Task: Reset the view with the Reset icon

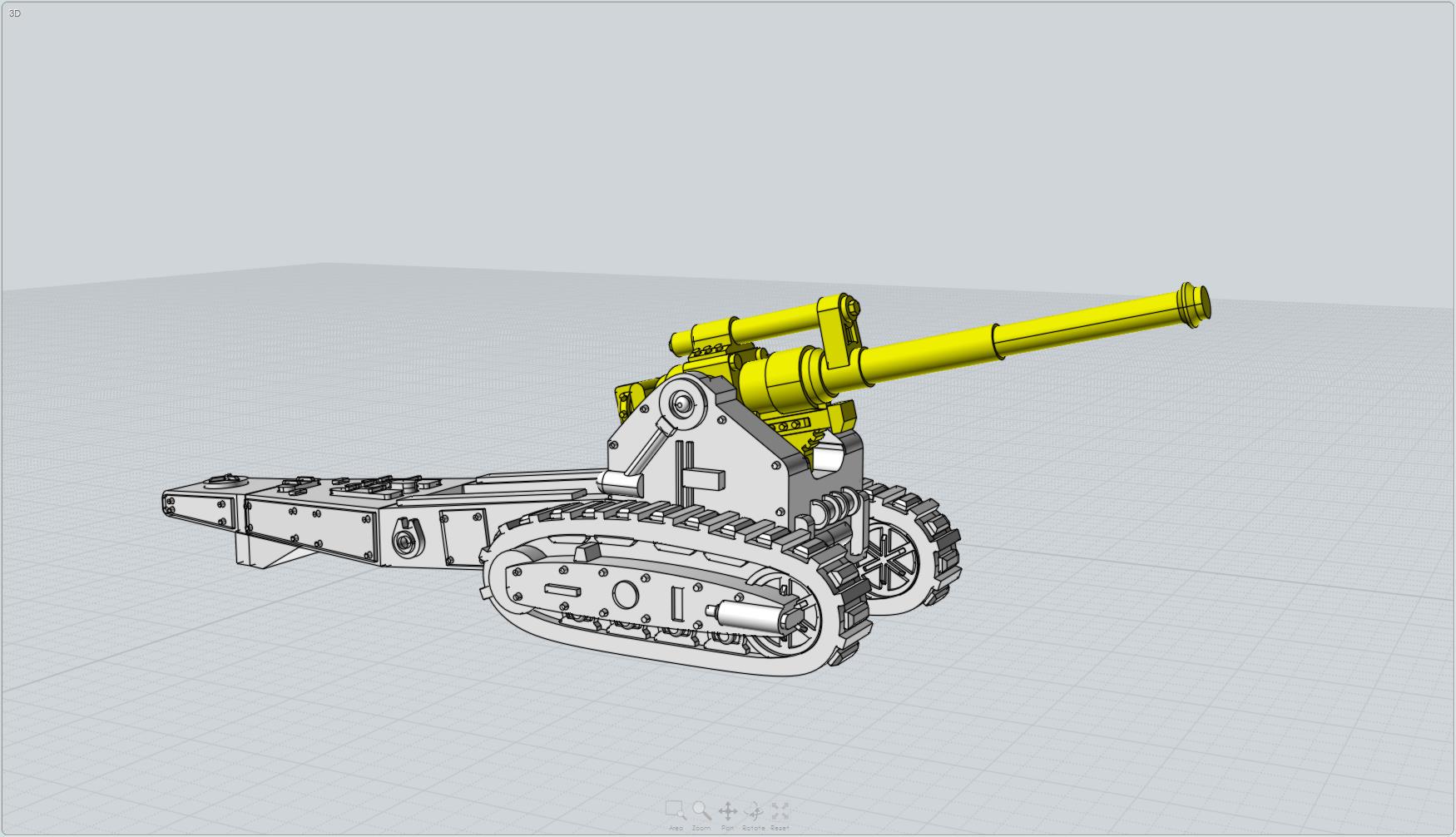Action: pyautogui.click(x=780, y=811)
